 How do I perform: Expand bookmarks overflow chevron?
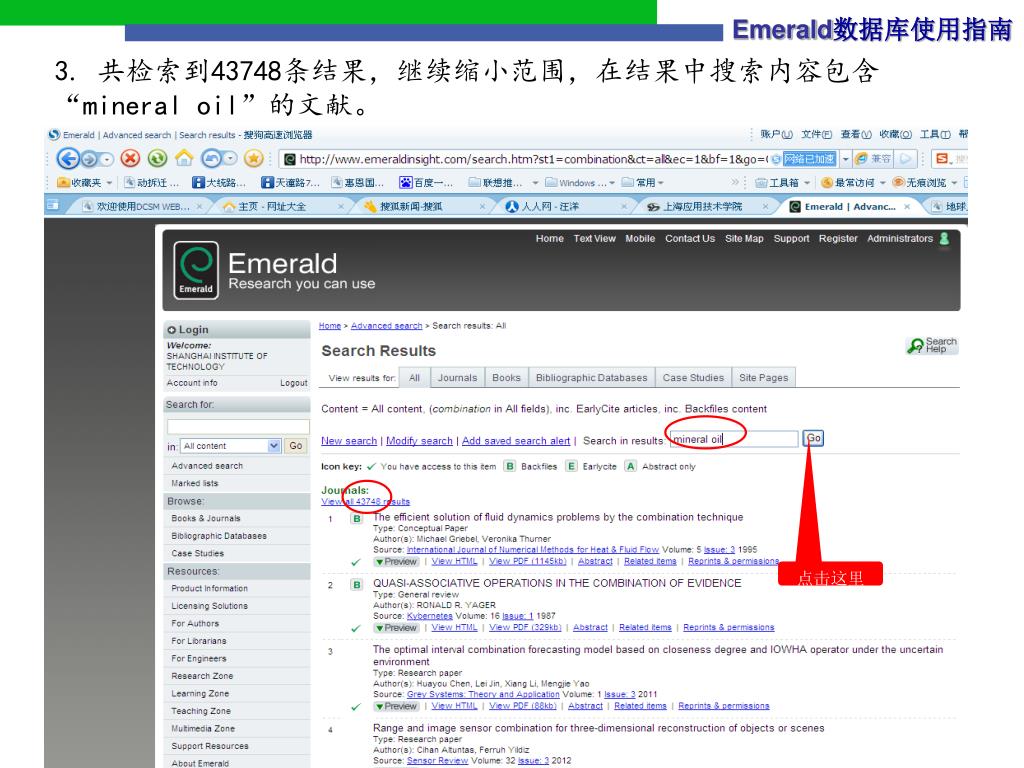pyautogui.click(x=735, y=182)
